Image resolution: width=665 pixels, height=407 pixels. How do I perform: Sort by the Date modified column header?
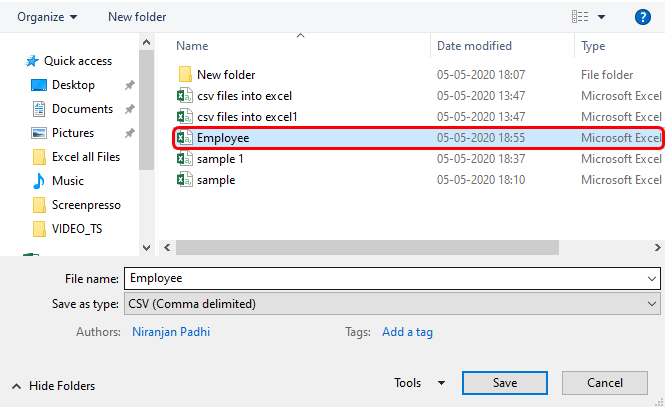[474, 46]
